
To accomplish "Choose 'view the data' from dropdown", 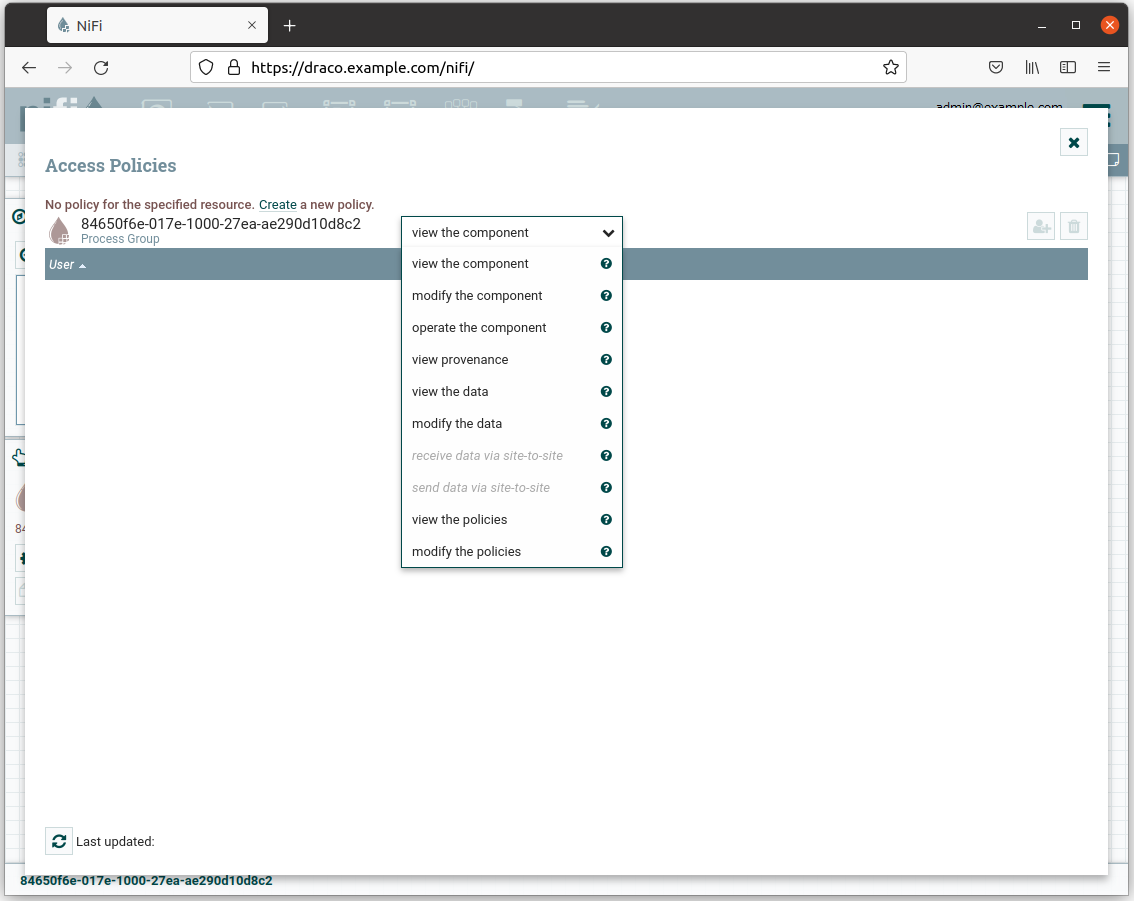I will point(511,391).
